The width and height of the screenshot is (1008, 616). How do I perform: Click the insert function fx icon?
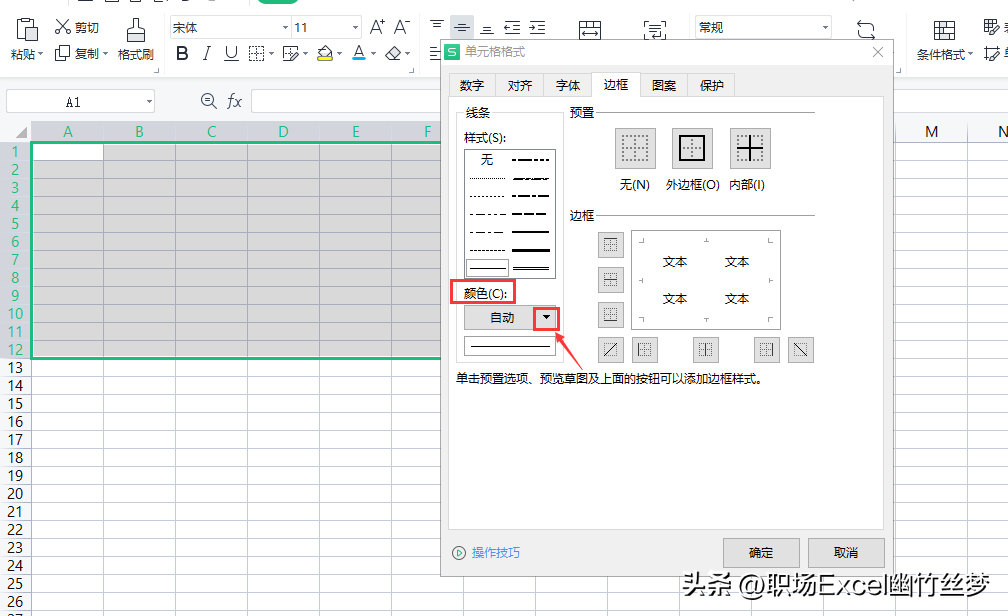coord(235,101)
